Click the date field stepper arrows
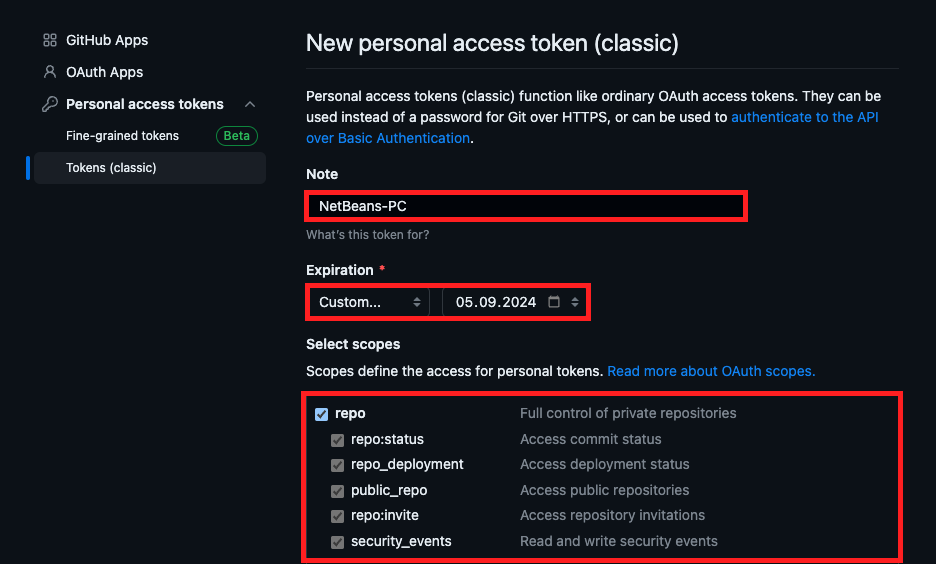 (x=575, y=302)
